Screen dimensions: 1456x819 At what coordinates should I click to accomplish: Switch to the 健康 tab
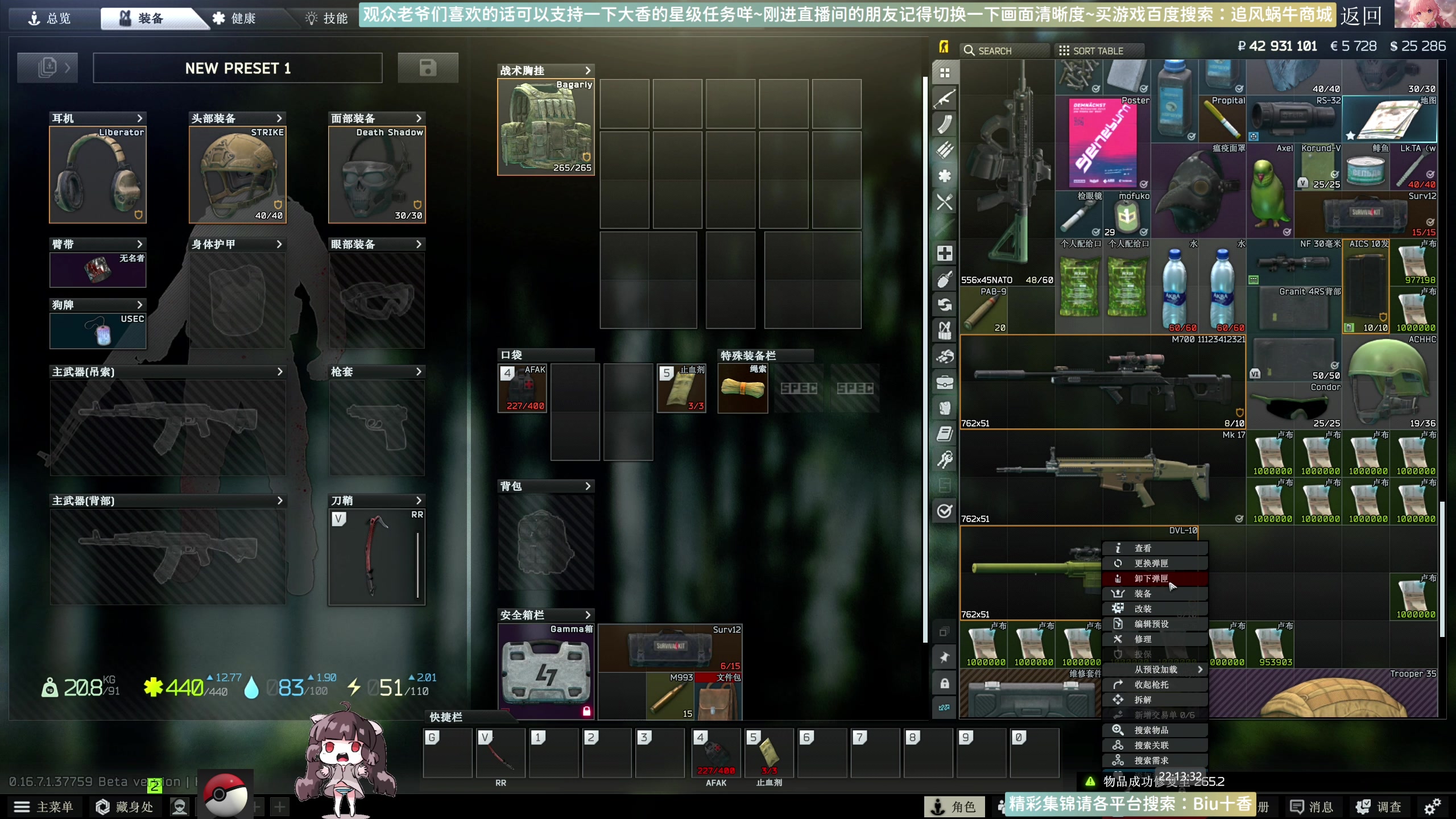234,18
